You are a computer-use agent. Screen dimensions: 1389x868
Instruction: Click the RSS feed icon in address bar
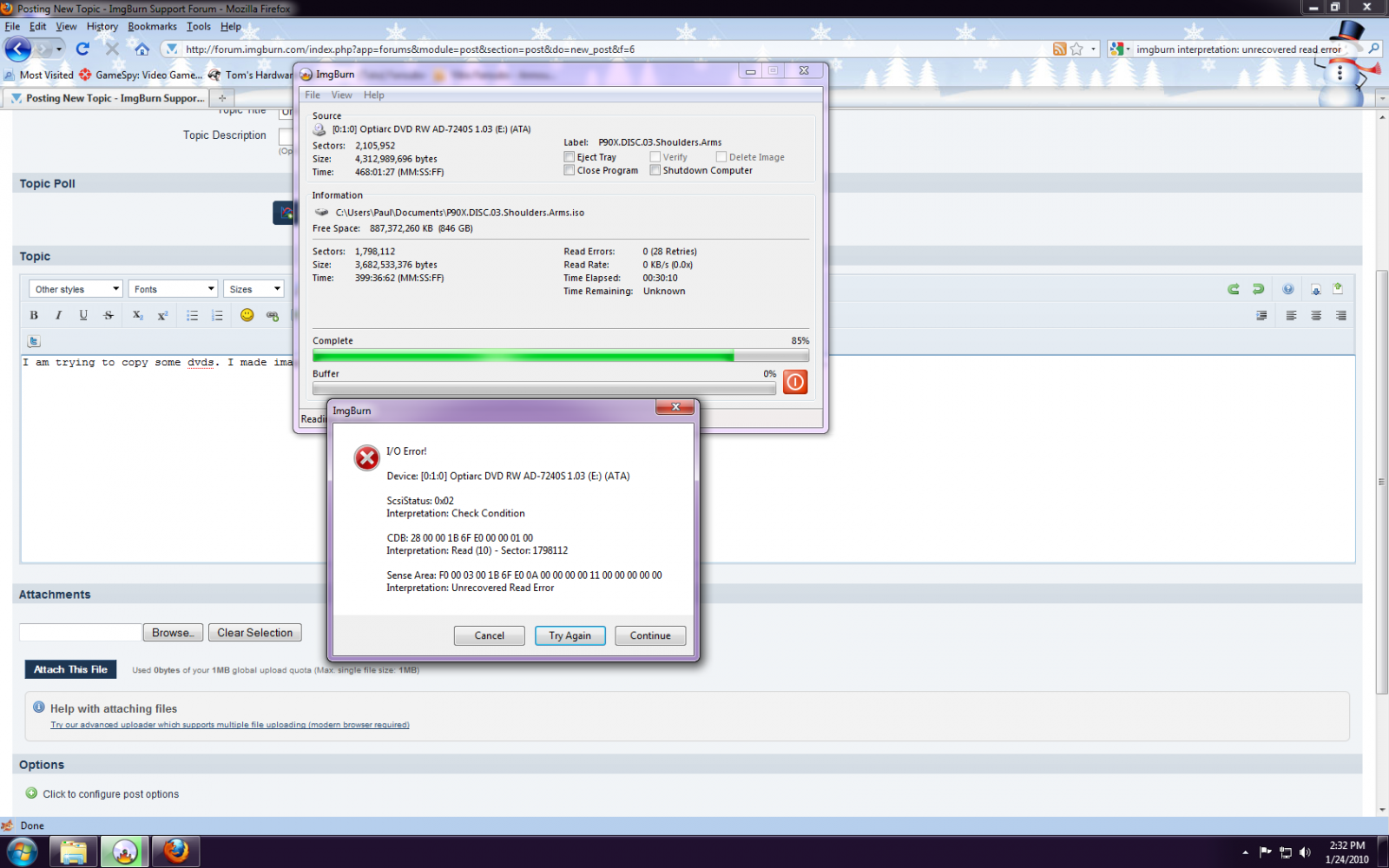point(1059,49)
